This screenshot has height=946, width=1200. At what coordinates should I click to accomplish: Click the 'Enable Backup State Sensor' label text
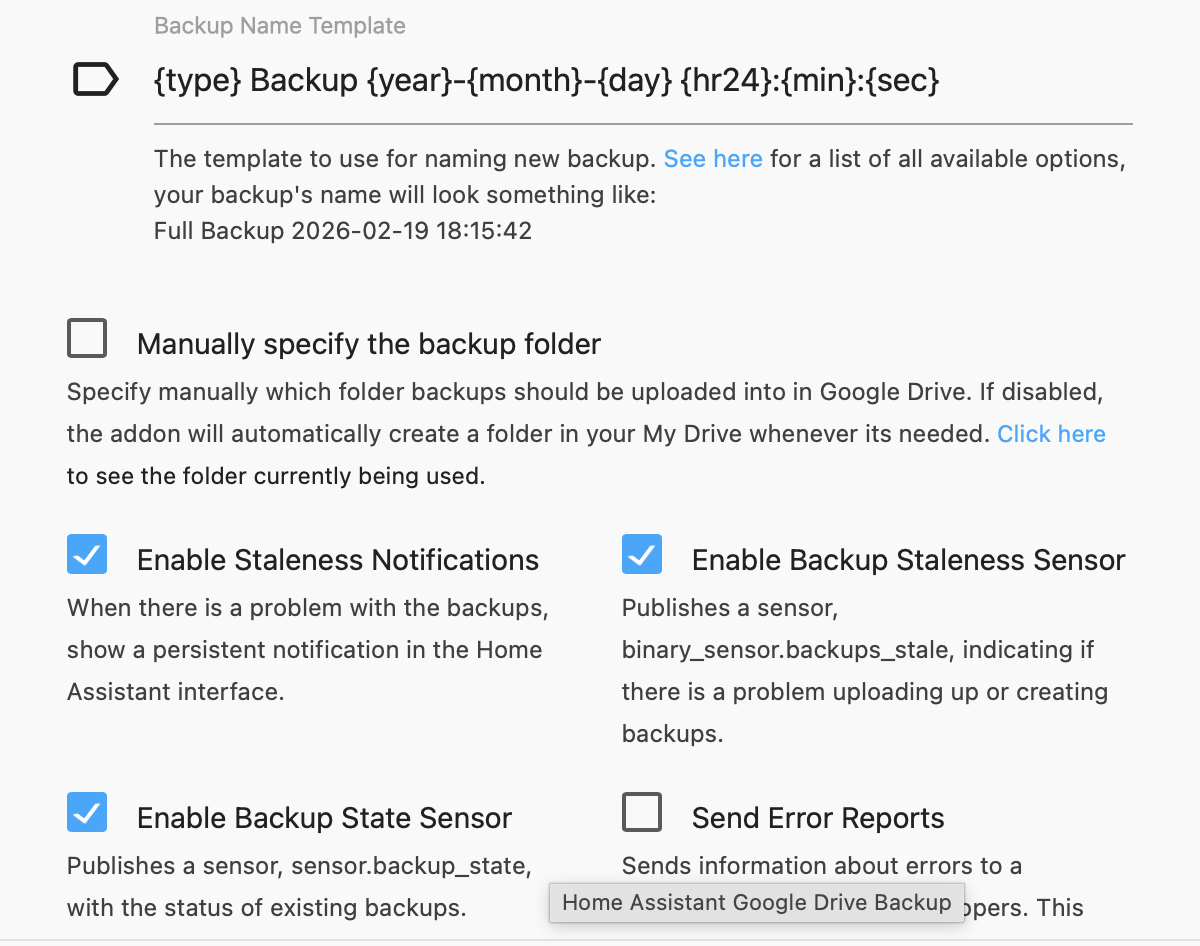324,818
